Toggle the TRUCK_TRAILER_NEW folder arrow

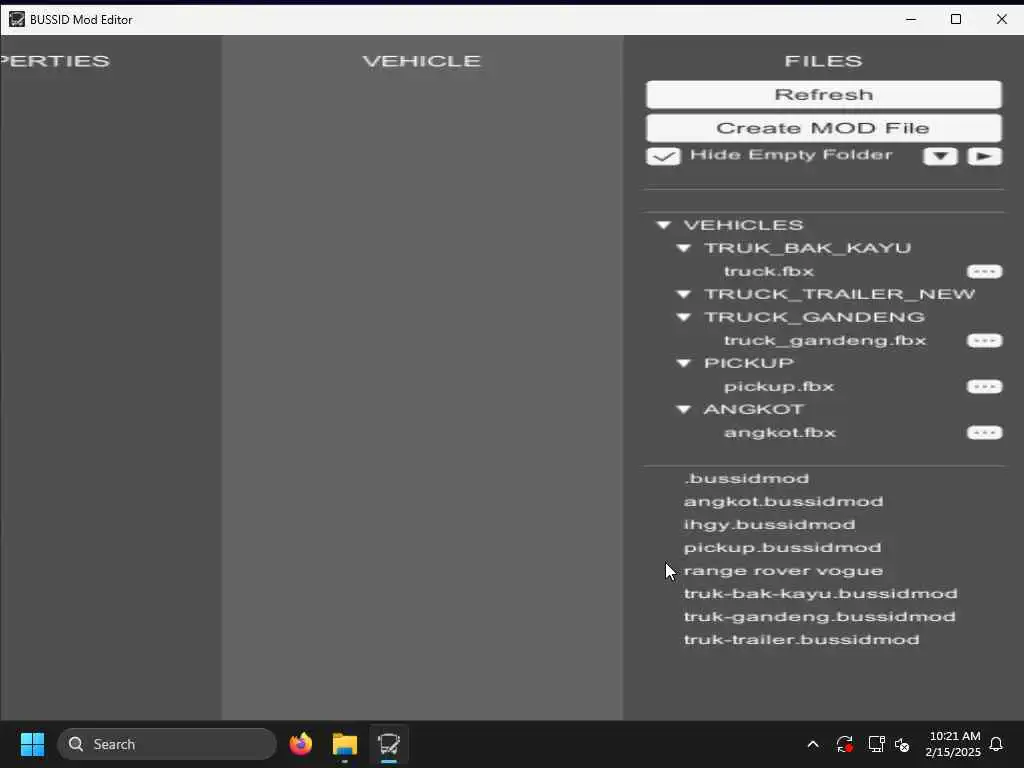[684, 295]
